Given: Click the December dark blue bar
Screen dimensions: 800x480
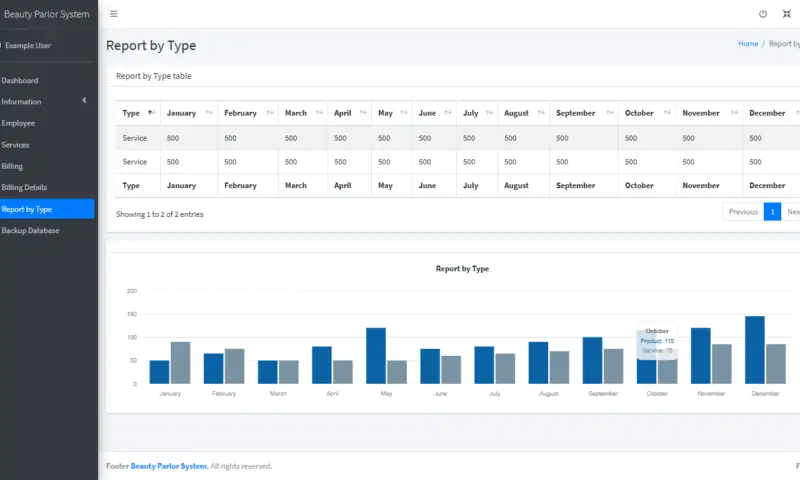Looking at the screenshot, I should click(x=755, y=350).
